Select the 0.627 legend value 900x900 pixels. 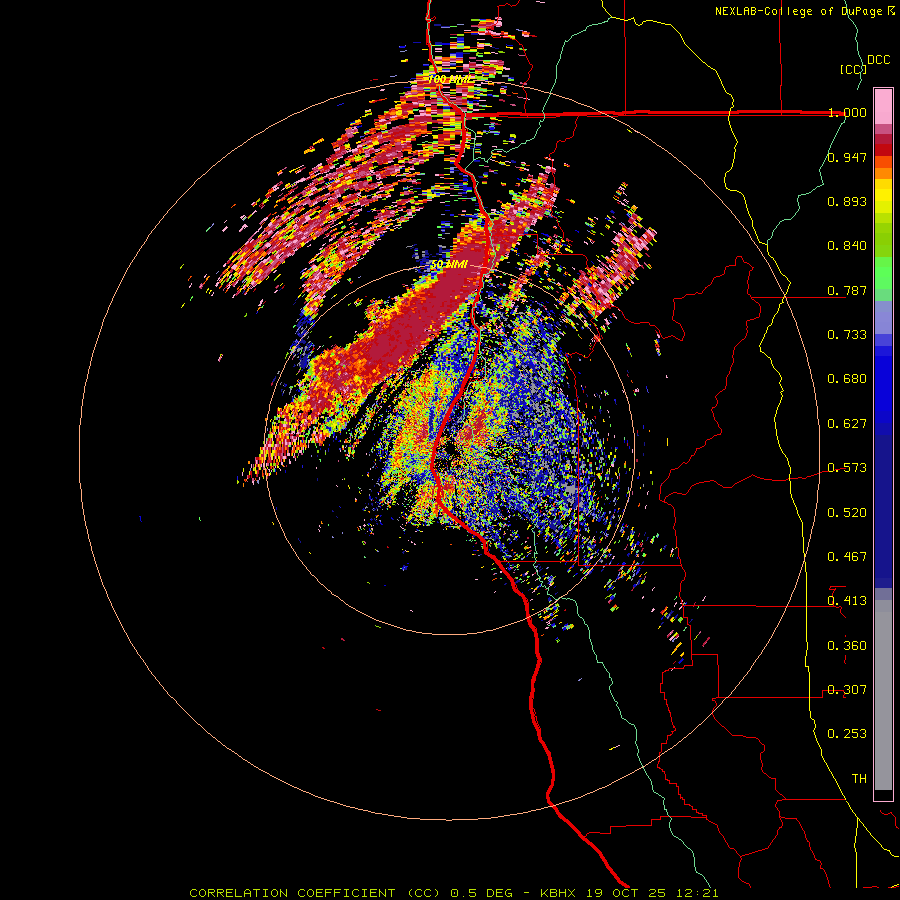[847, 424]
